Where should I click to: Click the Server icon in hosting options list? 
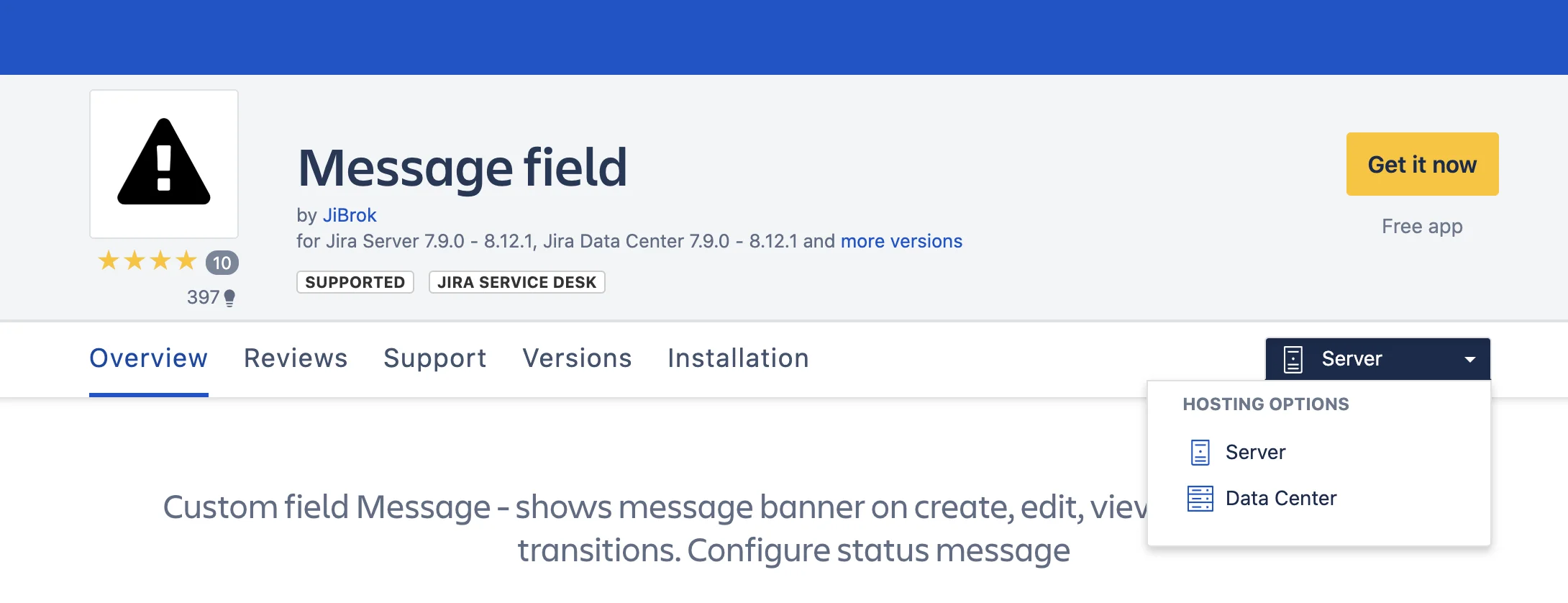(x=1200, y=452)
